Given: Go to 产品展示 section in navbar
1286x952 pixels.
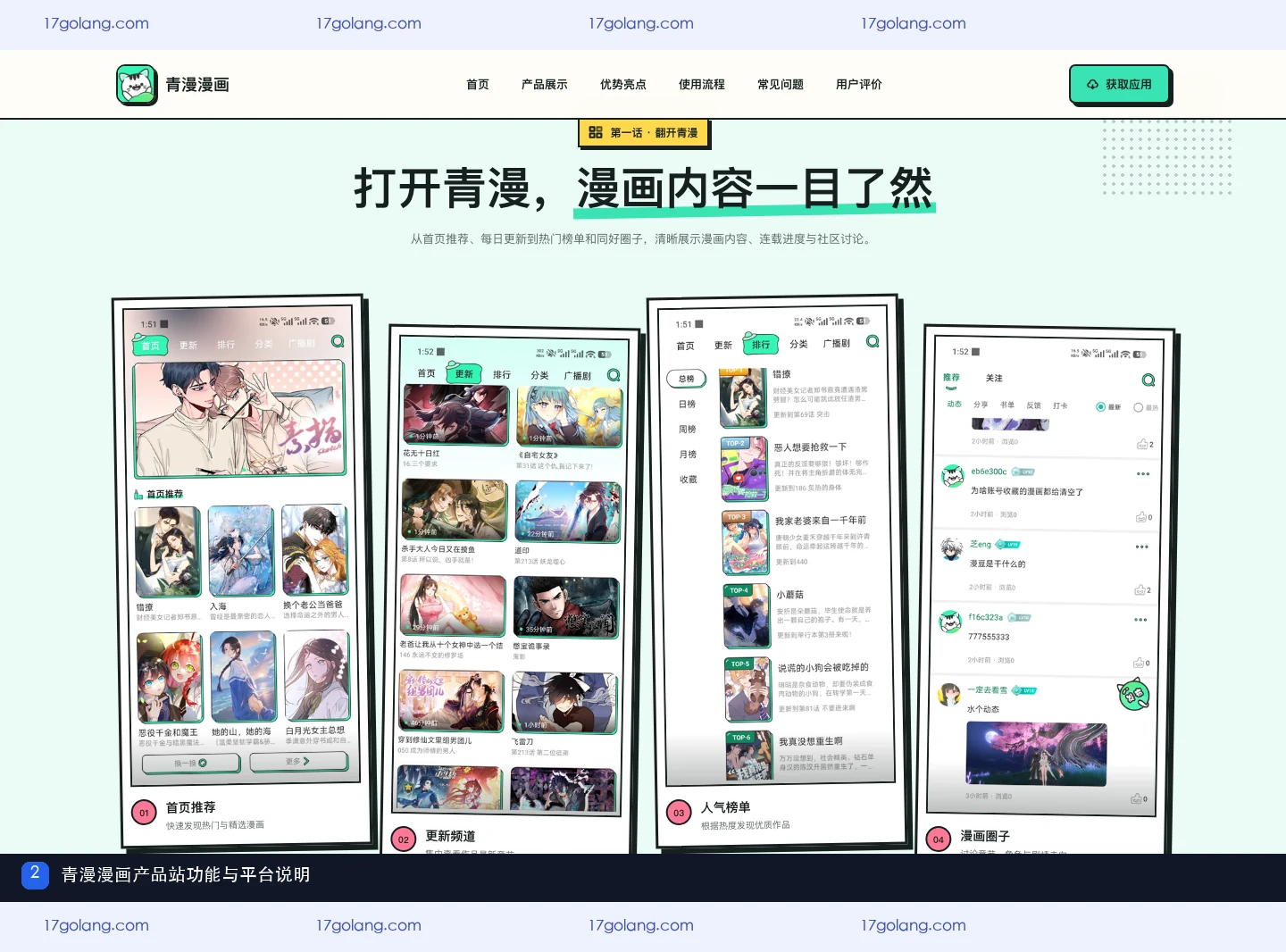Looking at the screenshot, I should point(545,84).
